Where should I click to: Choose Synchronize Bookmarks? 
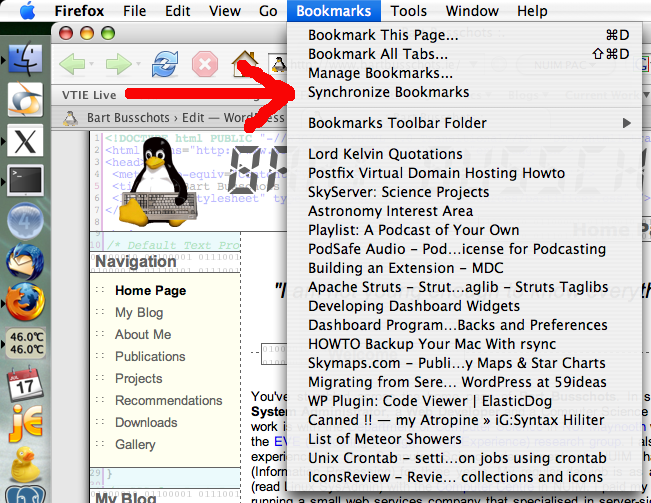coord(465,92)
